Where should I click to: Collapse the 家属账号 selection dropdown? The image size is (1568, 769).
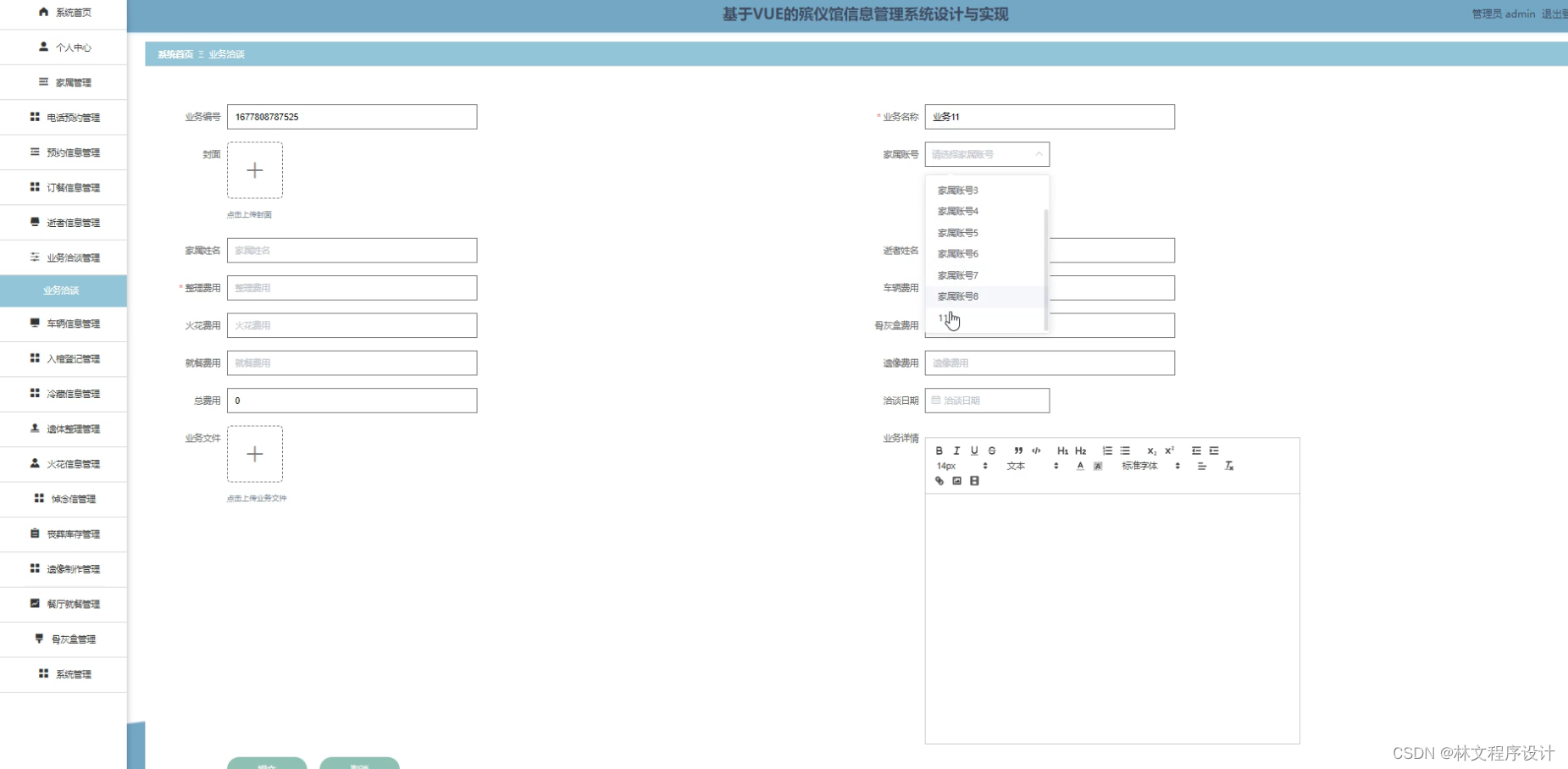[x=1040, y=154]
